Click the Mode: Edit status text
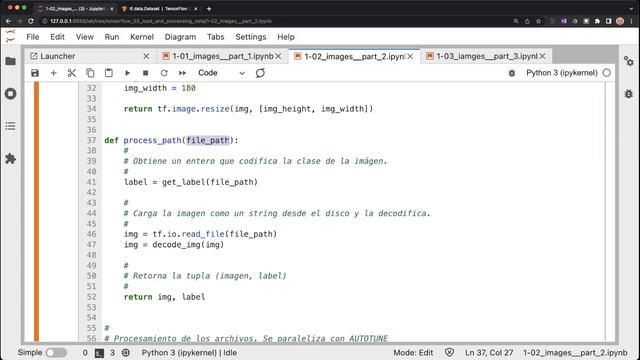 click(x=413, y=353)
